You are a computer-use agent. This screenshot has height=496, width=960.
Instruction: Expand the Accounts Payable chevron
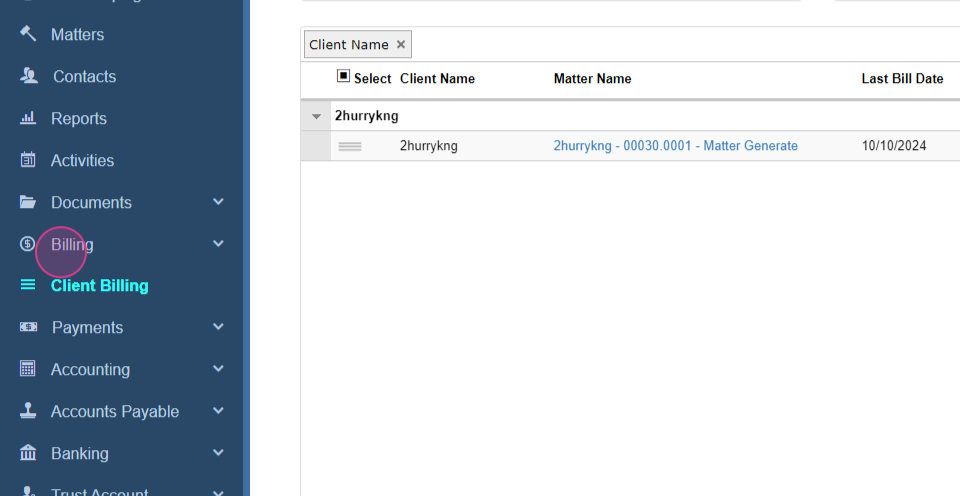pos(219,410)
